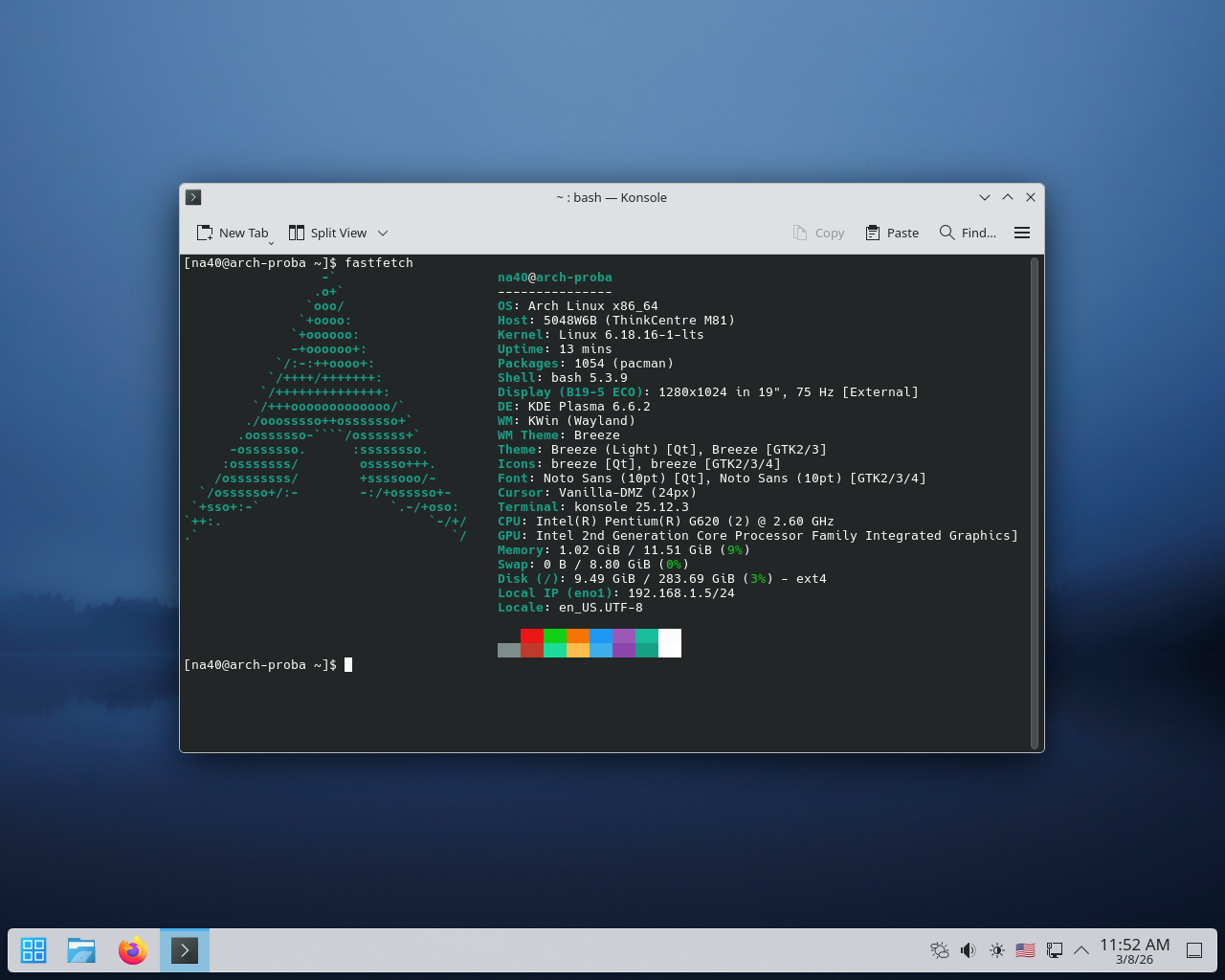The image size is (1225, 980).
Task: Click the "Terminal: konsole 25.12.3" line
Action: click(593, 507)
